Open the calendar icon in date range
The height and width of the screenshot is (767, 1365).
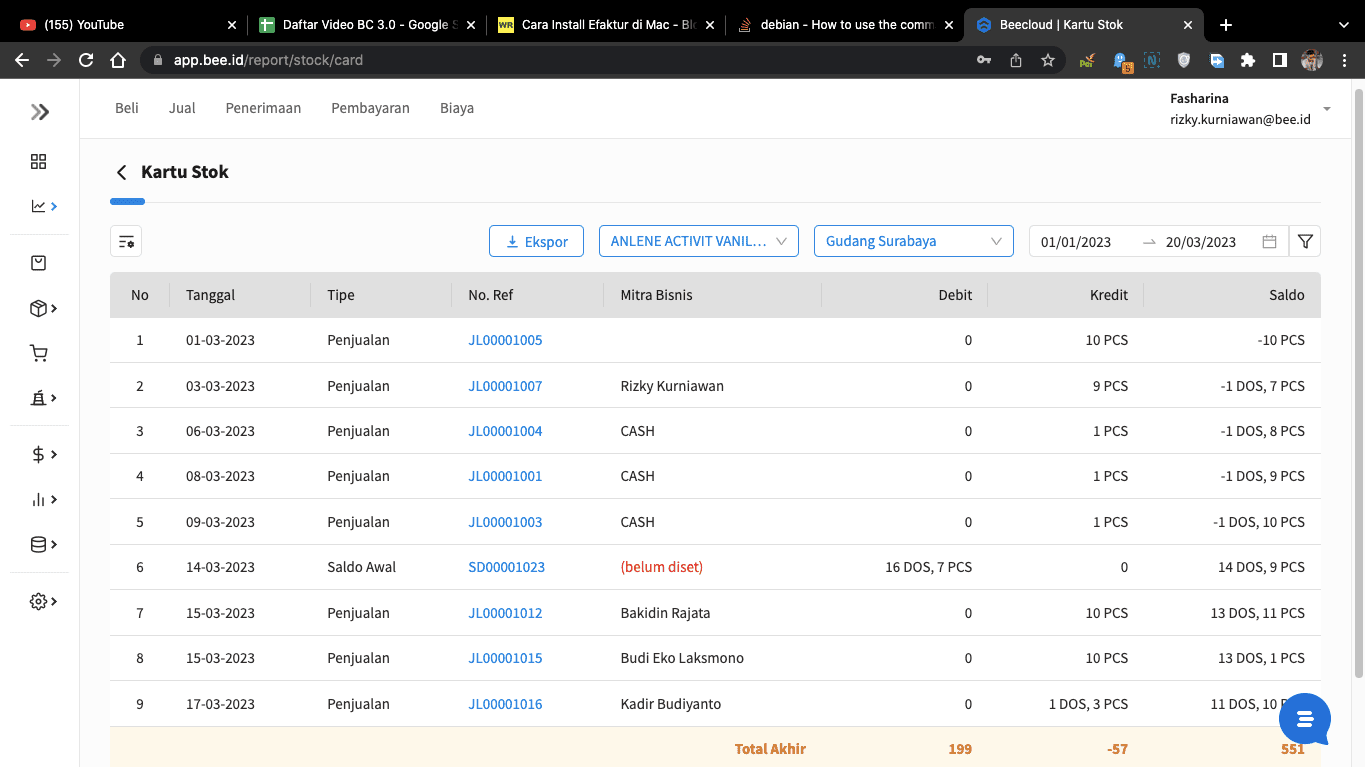click(1269, 241)
